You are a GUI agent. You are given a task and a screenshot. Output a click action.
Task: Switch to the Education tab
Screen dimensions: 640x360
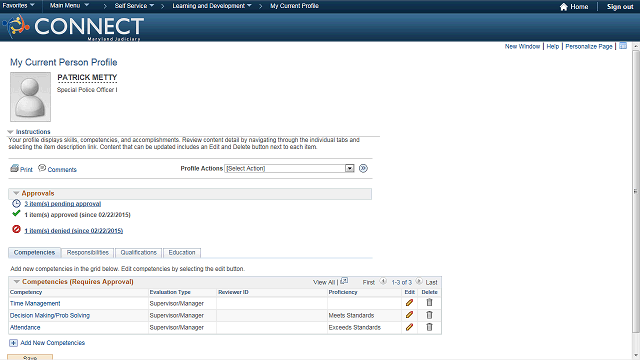tap(182, 253)
